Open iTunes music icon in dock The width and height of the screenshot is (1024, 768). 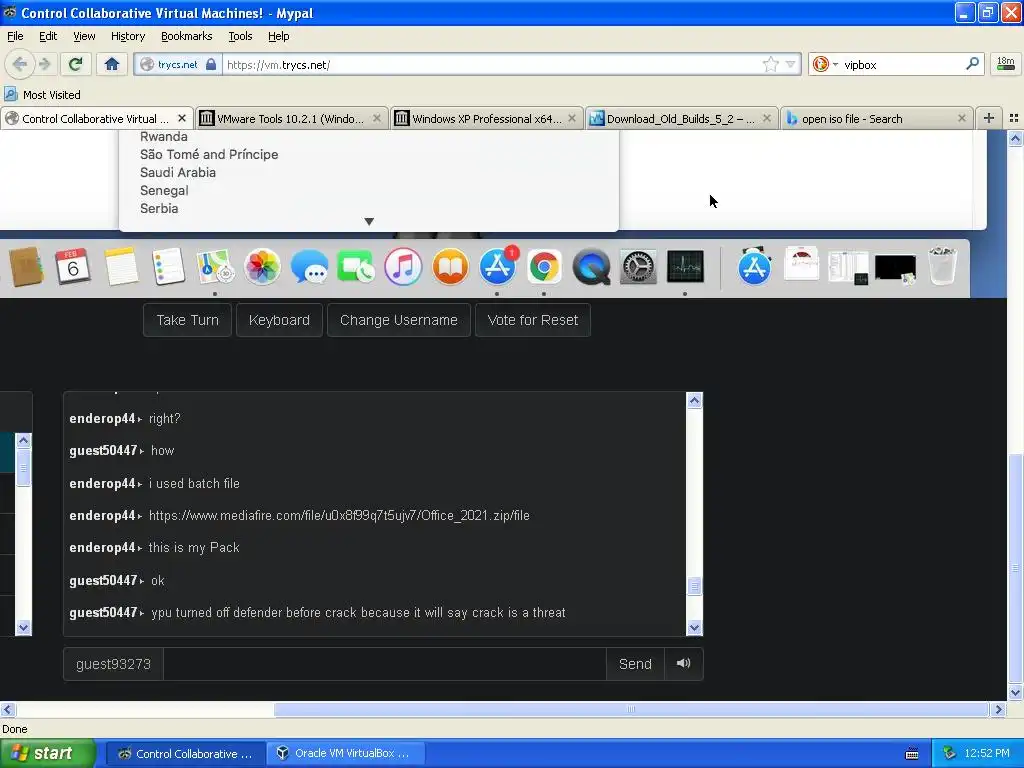403,266
